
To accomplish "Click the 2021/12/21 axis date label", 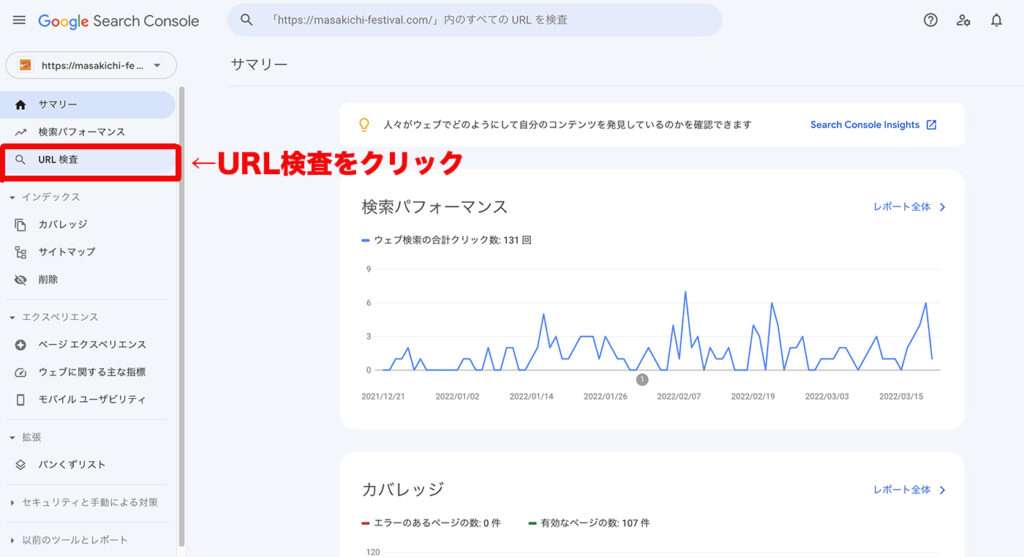I will [383, 396].
